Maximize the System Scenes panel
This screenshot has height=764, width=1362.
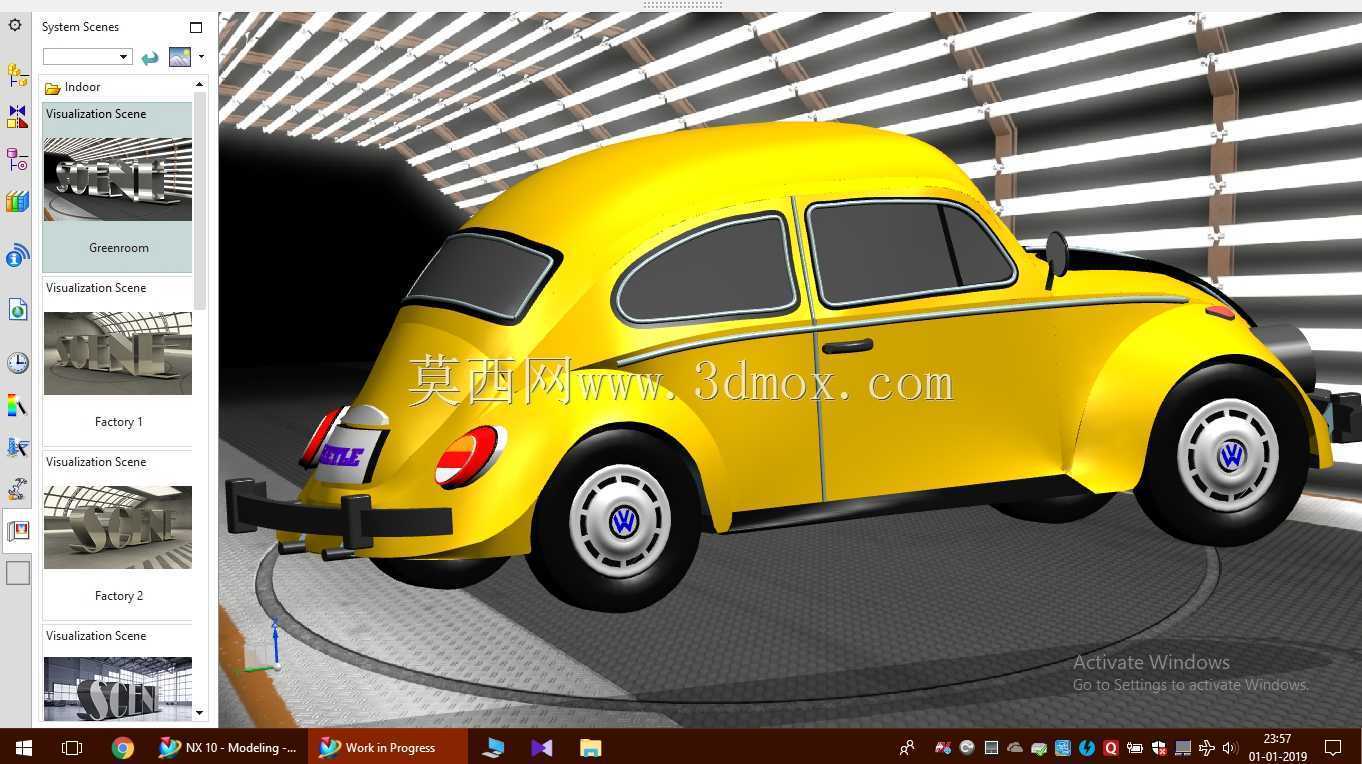[196, 27]
